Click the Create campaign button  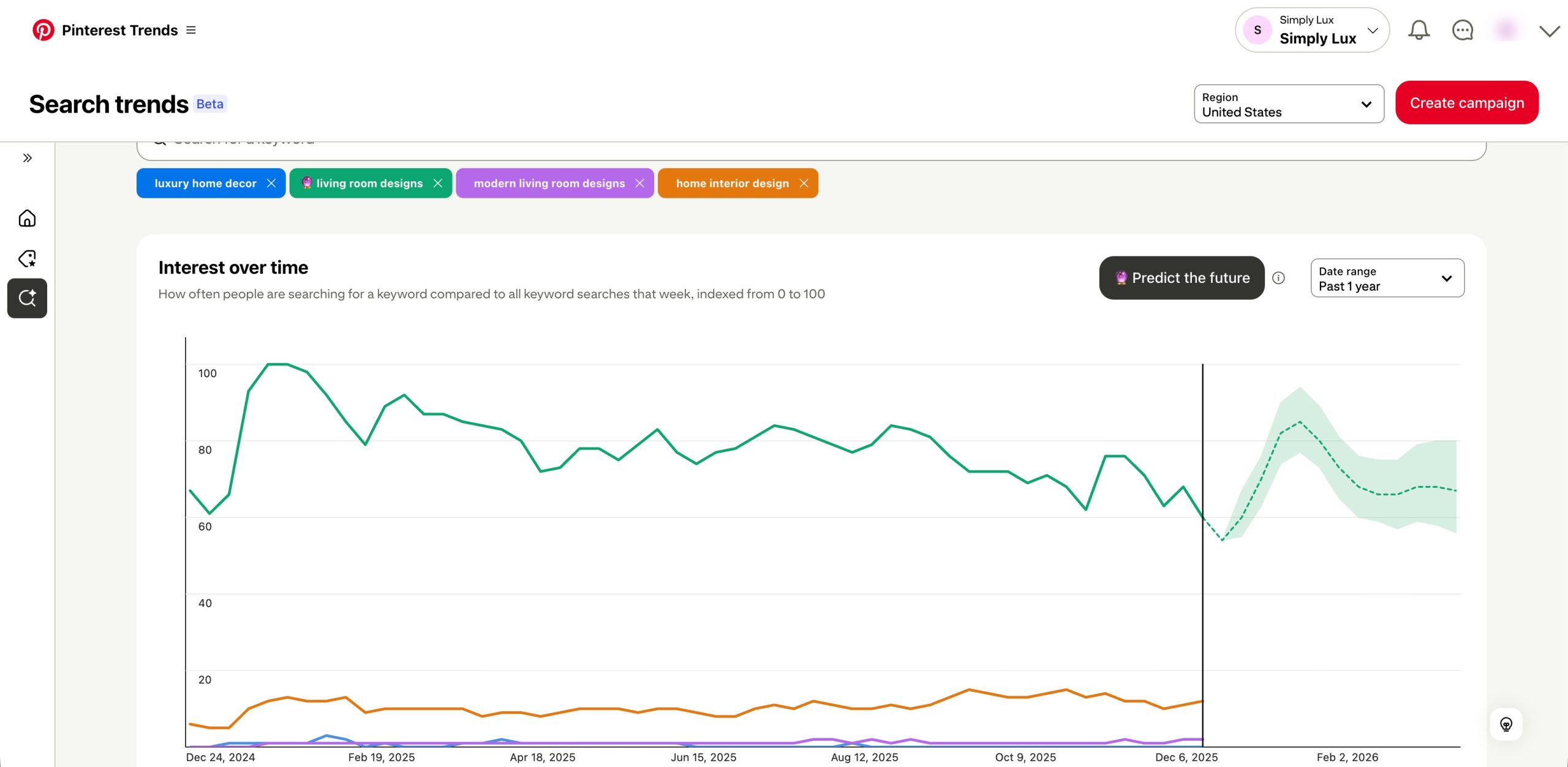point(1466,103)
